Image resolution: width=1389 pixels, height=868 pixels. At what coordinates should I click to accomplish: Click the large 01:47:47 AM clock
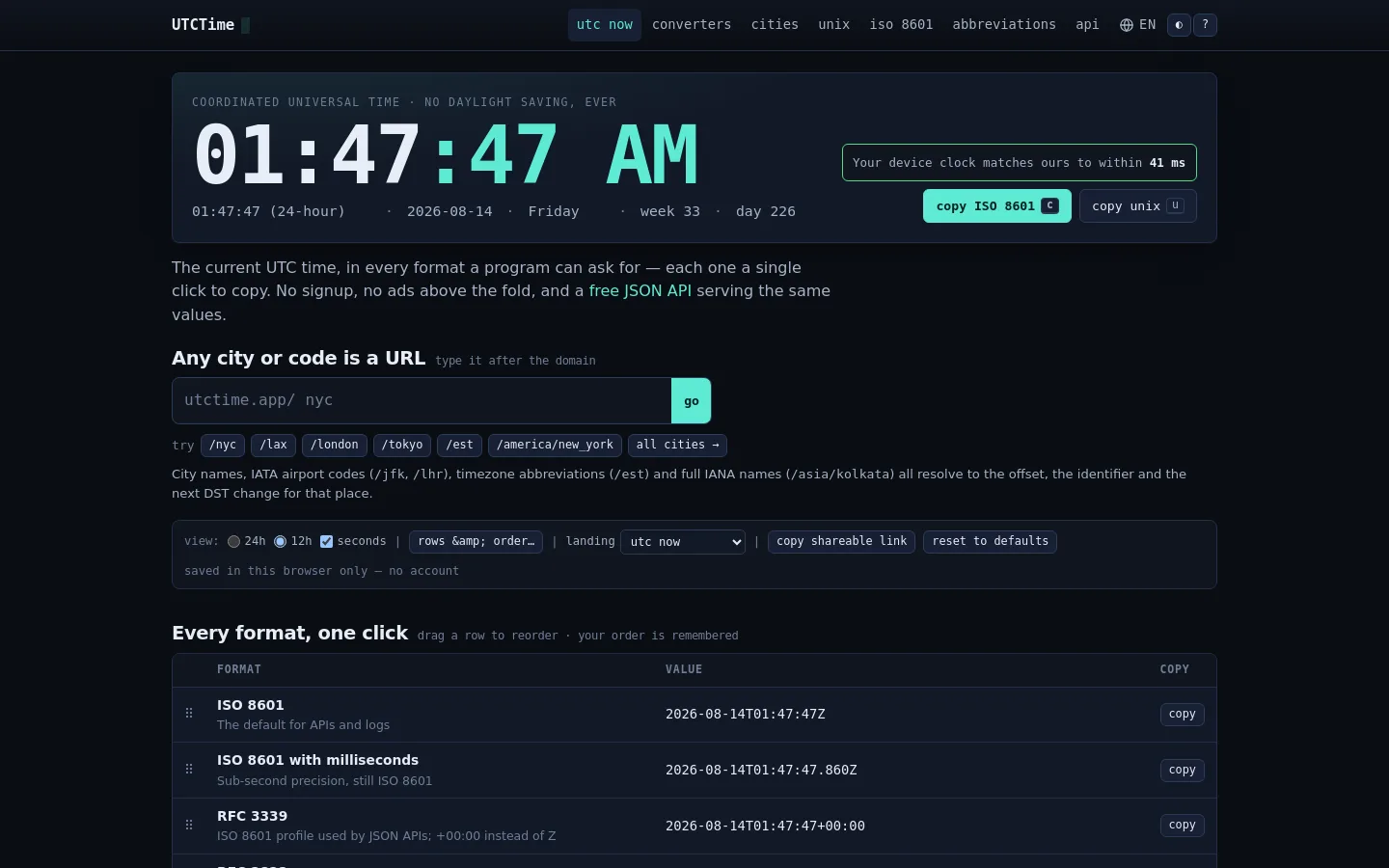(x=445, y=155)
